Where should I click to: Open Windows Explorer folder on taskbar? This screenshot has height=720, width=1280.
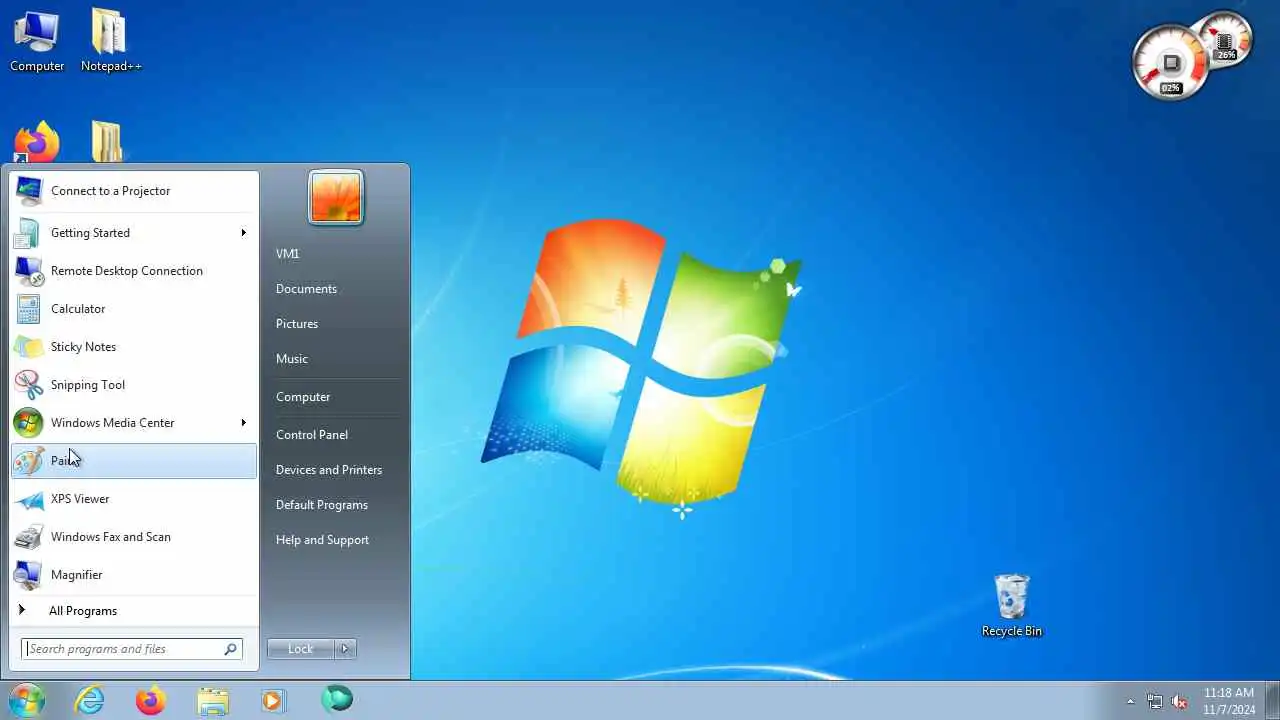coord(213,701)
